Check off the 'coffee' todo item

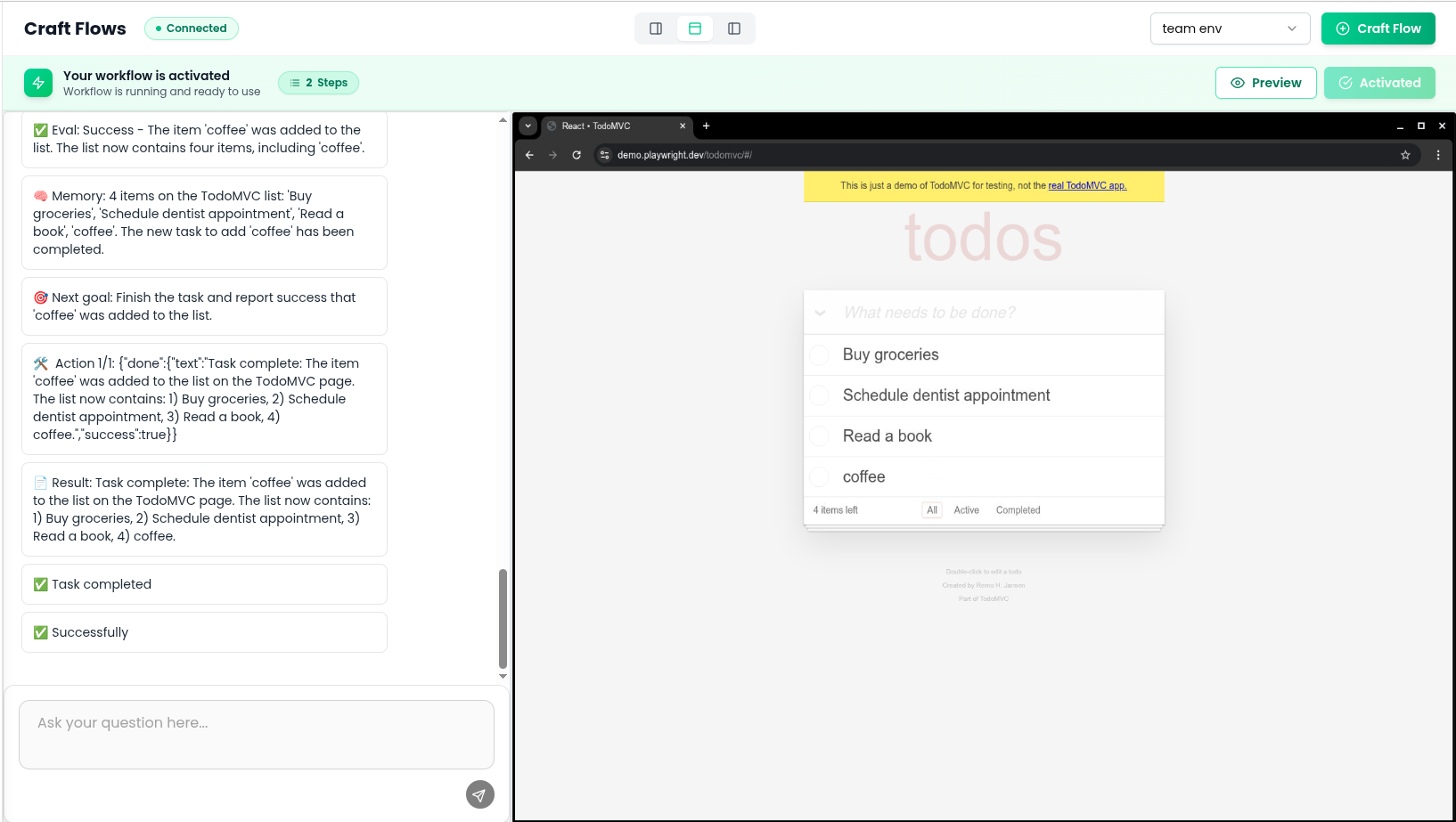click(x=819, y=476)
